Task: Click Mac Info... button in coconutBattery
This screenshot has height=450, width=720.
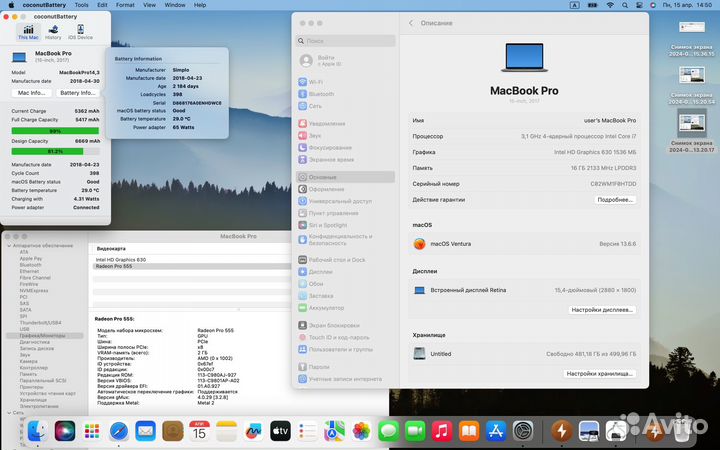Action: pos(31,93)
